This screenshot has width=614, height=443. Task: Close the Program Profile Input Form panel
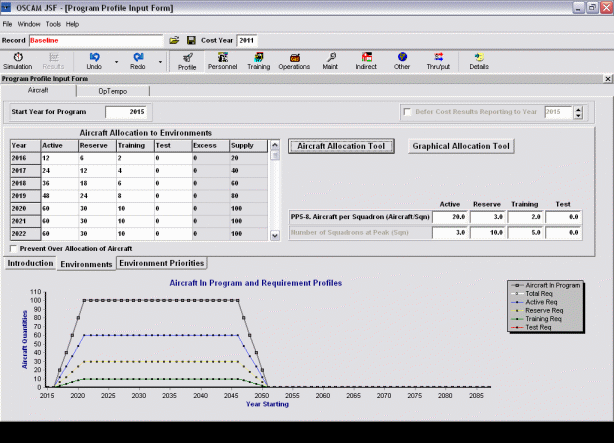click(607, 79)
